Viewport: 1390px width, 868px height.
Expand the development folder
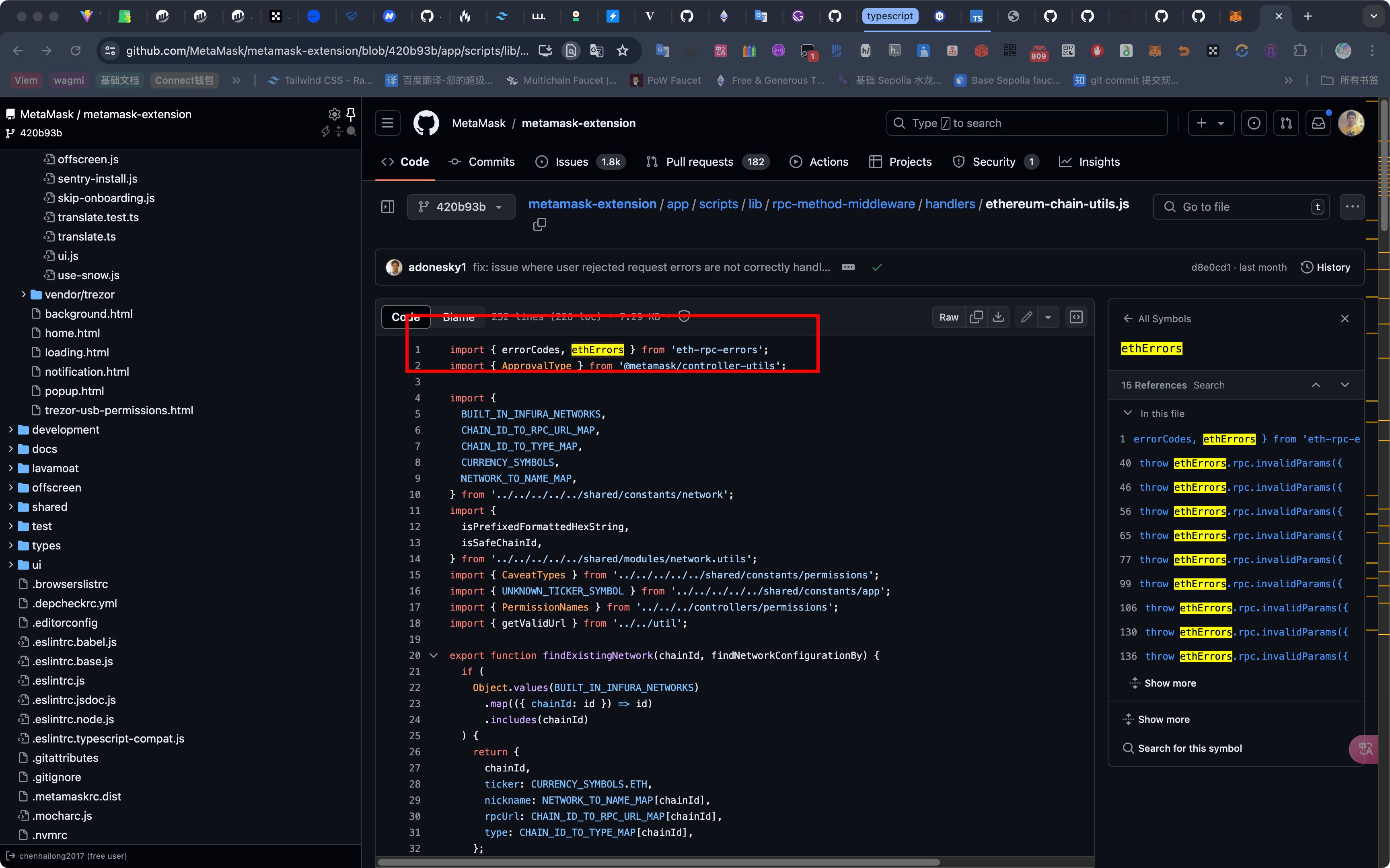tap(10, 430)
